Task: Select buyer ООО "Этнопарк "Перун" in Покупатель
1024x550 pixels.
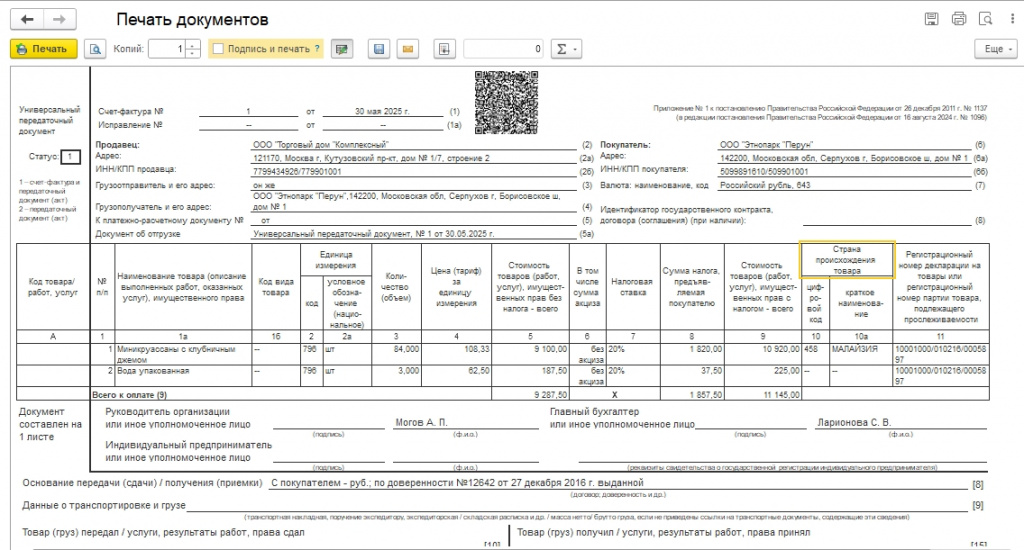Action: [767, 145]
